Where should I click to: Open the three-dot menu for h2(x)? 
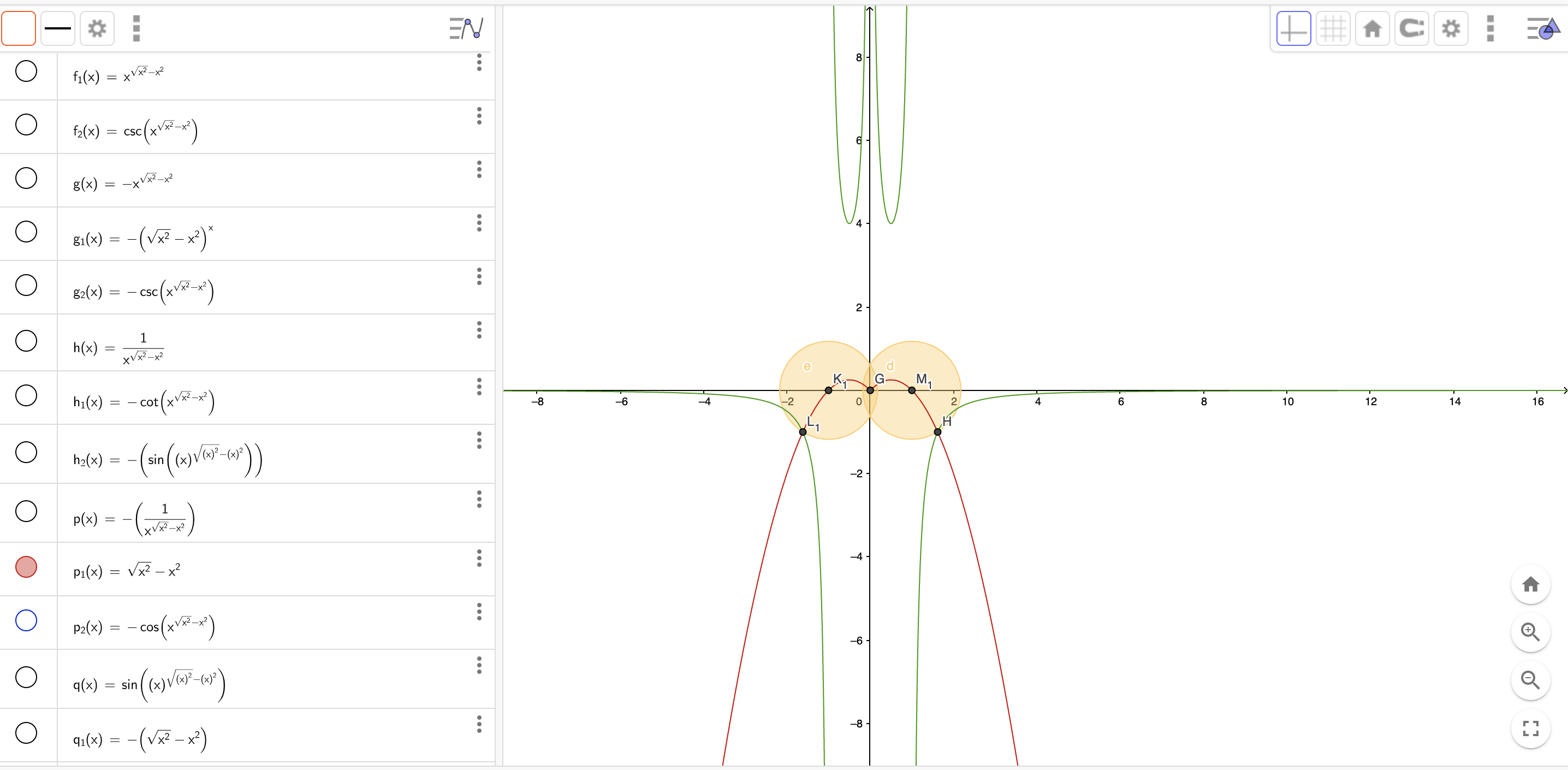[480, 440]
